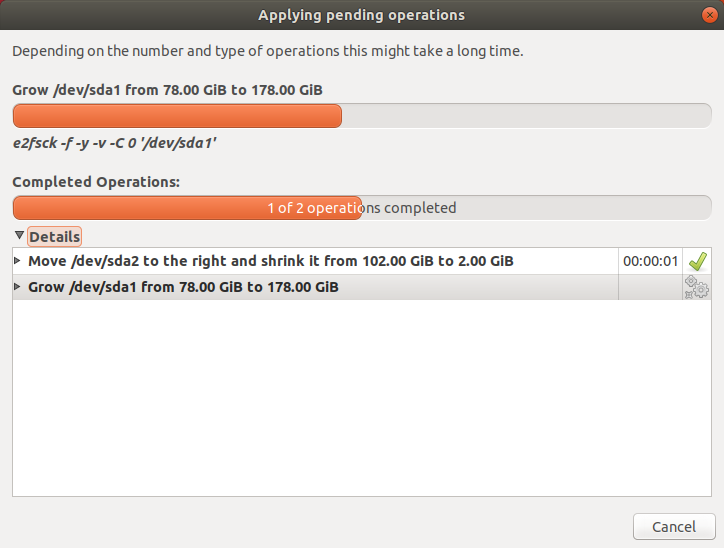Click the long time warning description text

267,50
